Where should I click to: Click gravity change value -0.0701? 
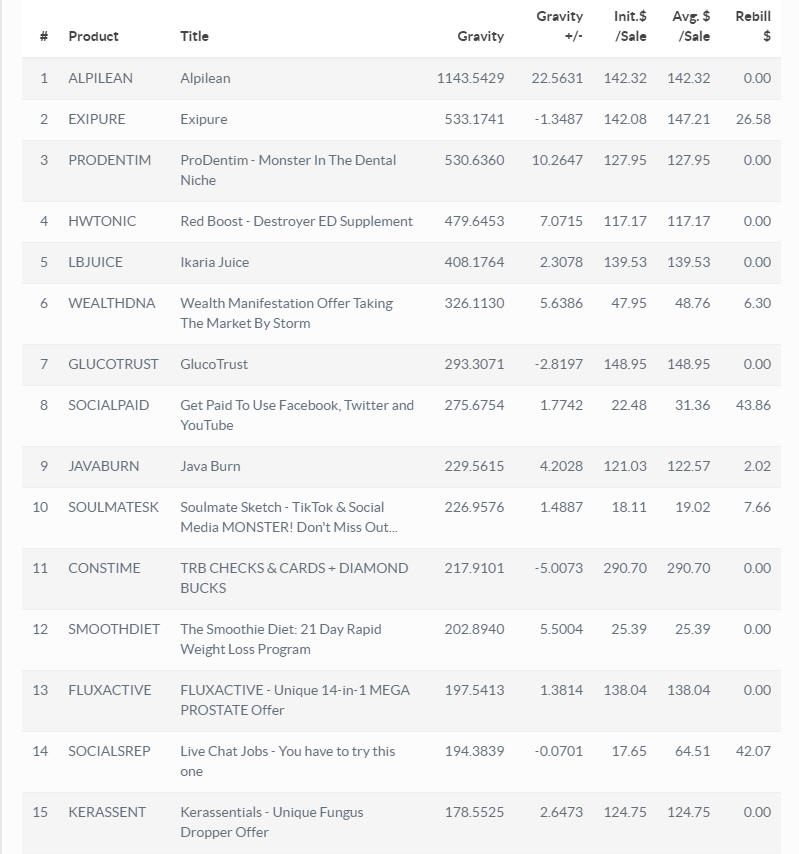point(559,751)
